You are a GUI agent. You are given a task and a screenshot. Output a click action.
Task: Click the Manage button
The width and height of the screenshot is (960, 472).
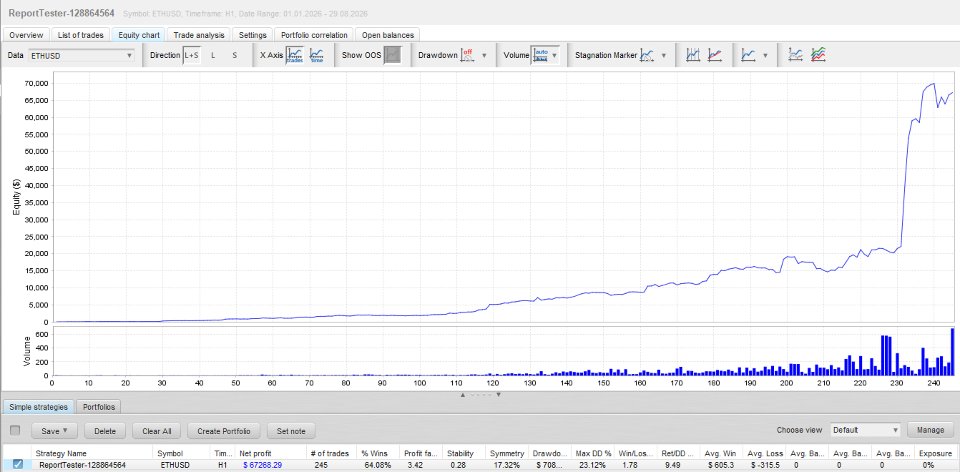[930, 430]
